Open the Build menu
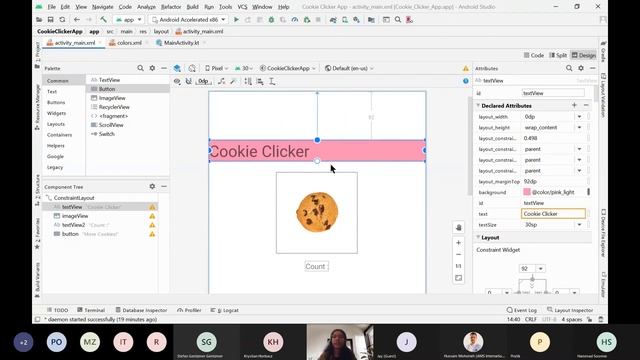 click(192, 7)
